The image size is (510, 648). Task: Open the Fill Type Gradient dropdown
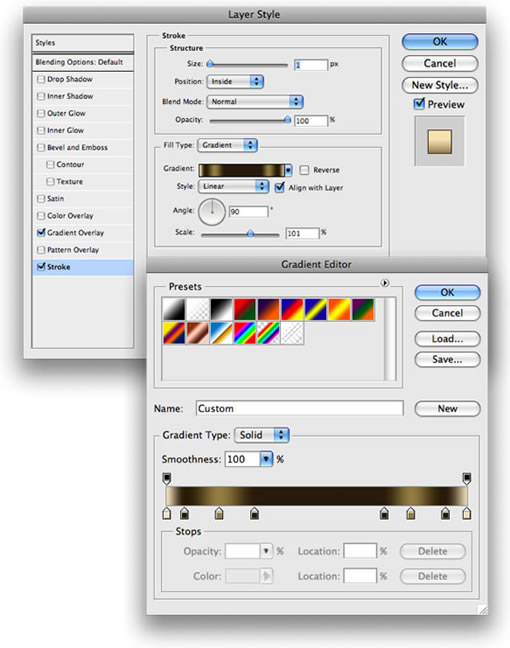click(x=228, y=145)
